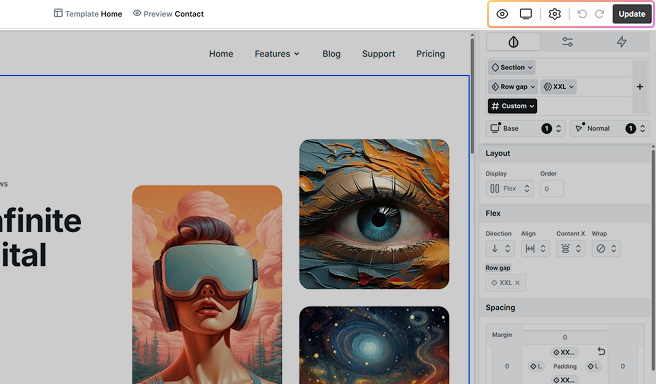This screenshot has width=656, height=384.
Task: Open the Normal state selector
Action: tap(610, 128)
